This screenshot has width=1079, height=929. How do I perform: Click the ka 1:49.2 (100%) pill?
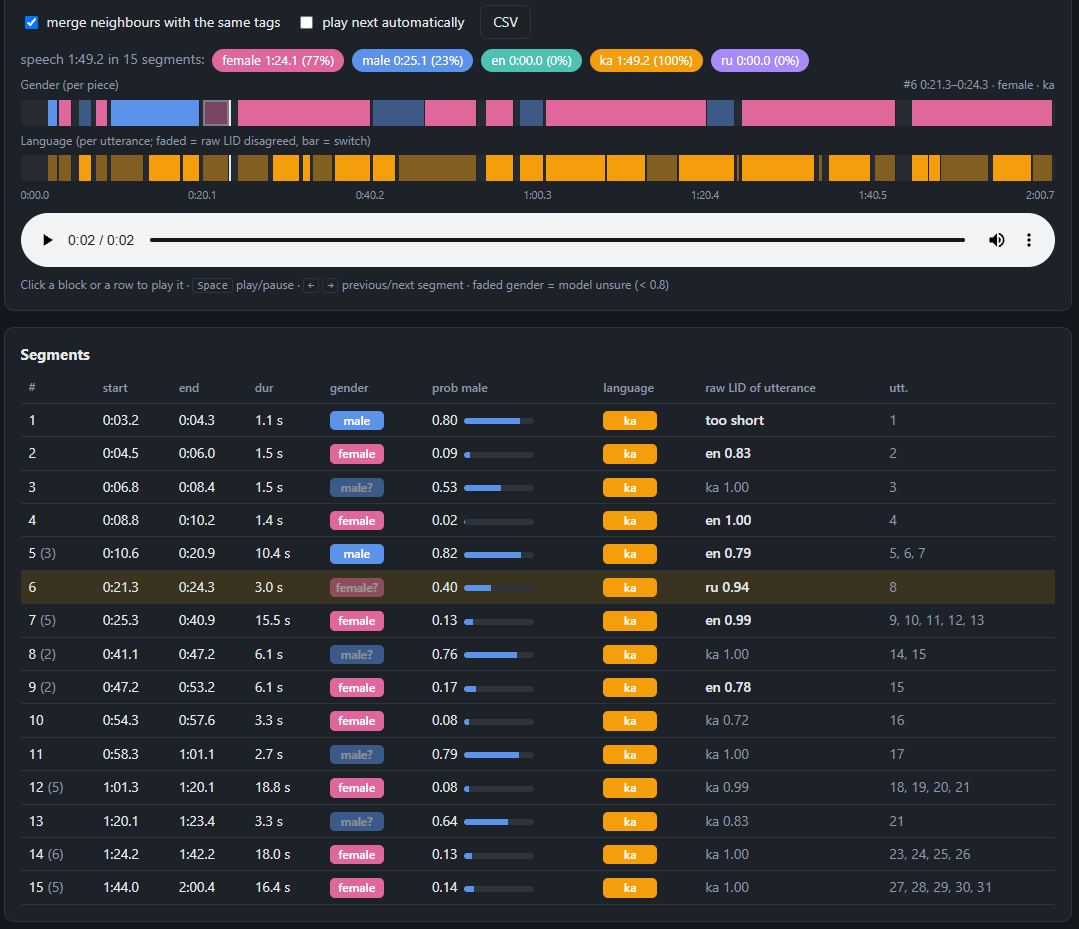646,61
